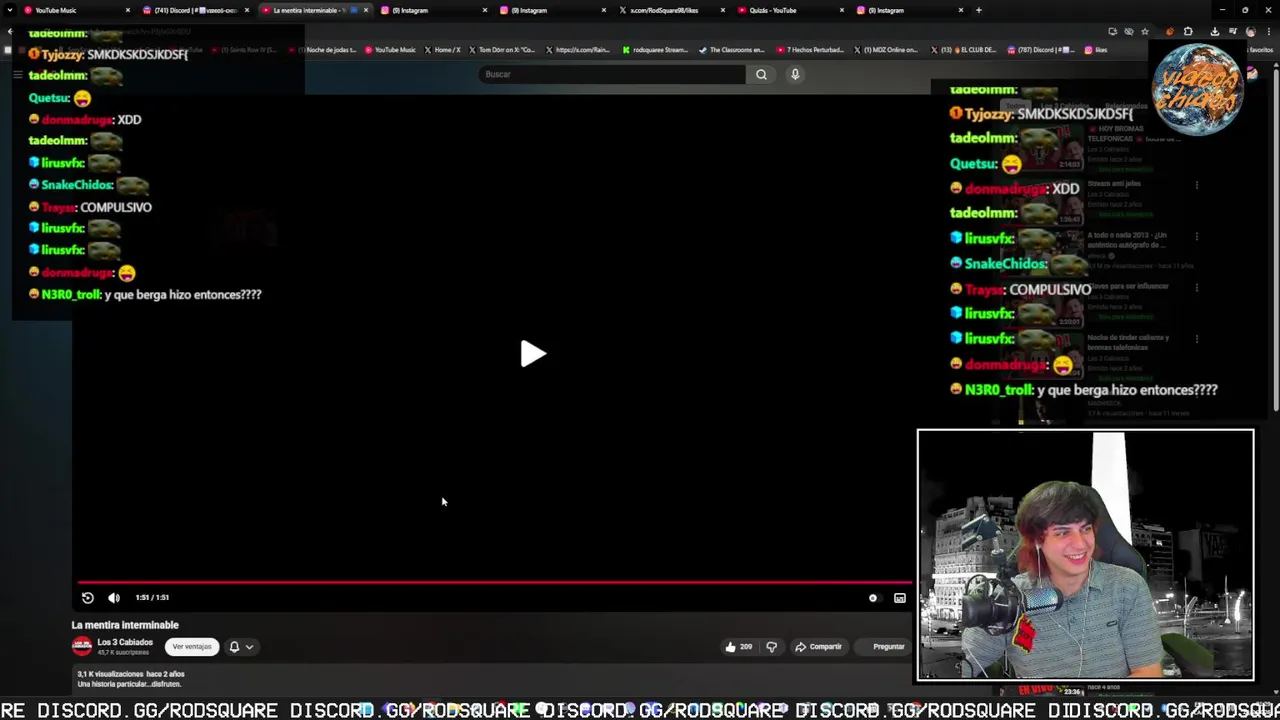Toggle the autoplay switch in player

point(873,598)
